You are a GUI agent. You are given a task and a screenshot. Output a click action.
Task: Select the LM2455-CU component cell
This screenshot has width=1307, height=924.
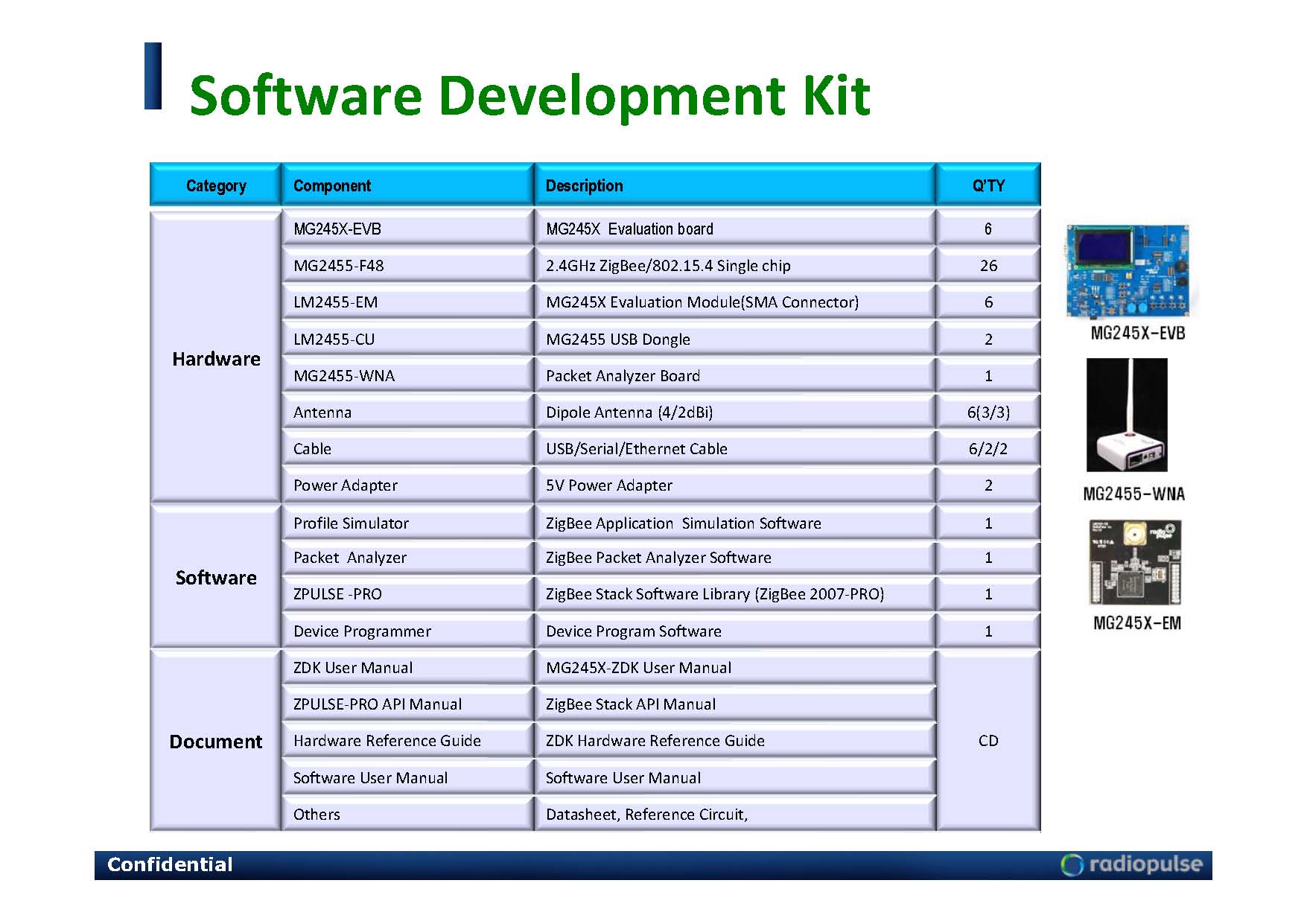[407, 340]
